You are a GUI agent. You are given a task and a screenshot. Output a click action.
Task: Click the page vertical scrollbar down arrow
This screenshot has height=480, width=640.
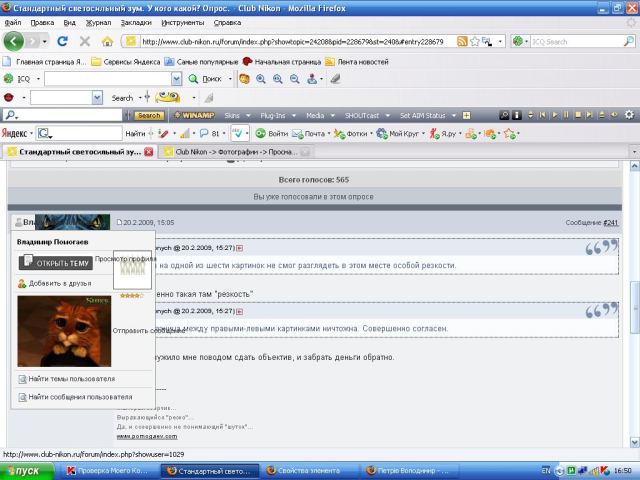click(635, 442)
